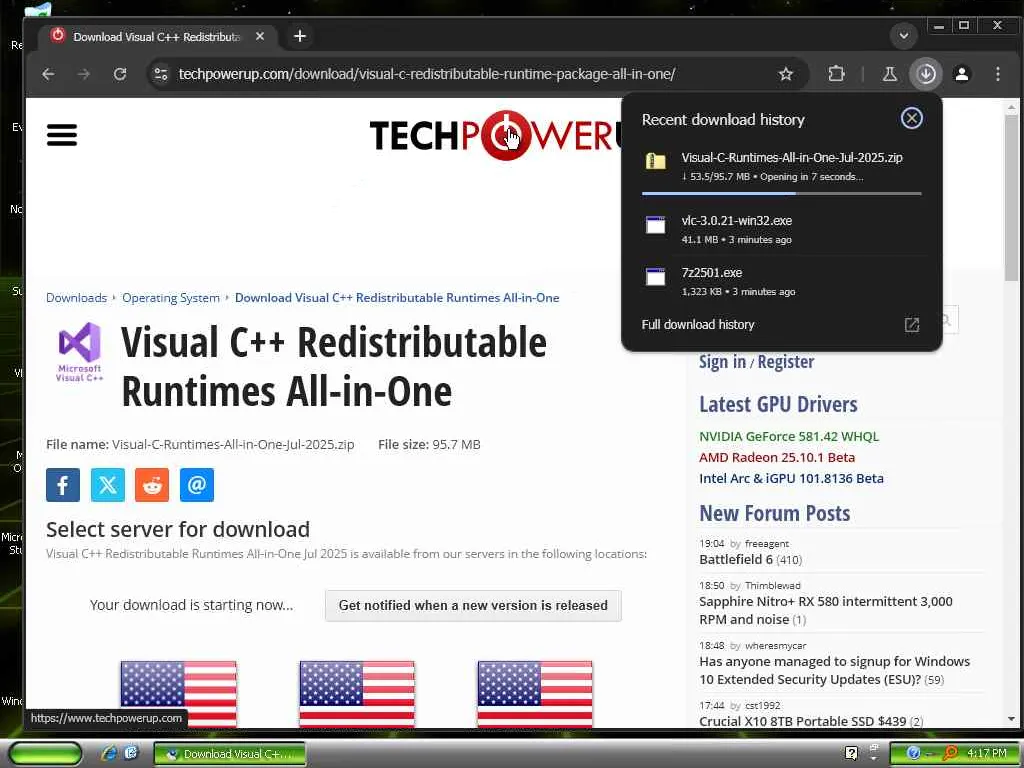Open NVIDIA GeForce 581.42 WHQL driver
Viewport: 1024px width, 768px height.
789,436
